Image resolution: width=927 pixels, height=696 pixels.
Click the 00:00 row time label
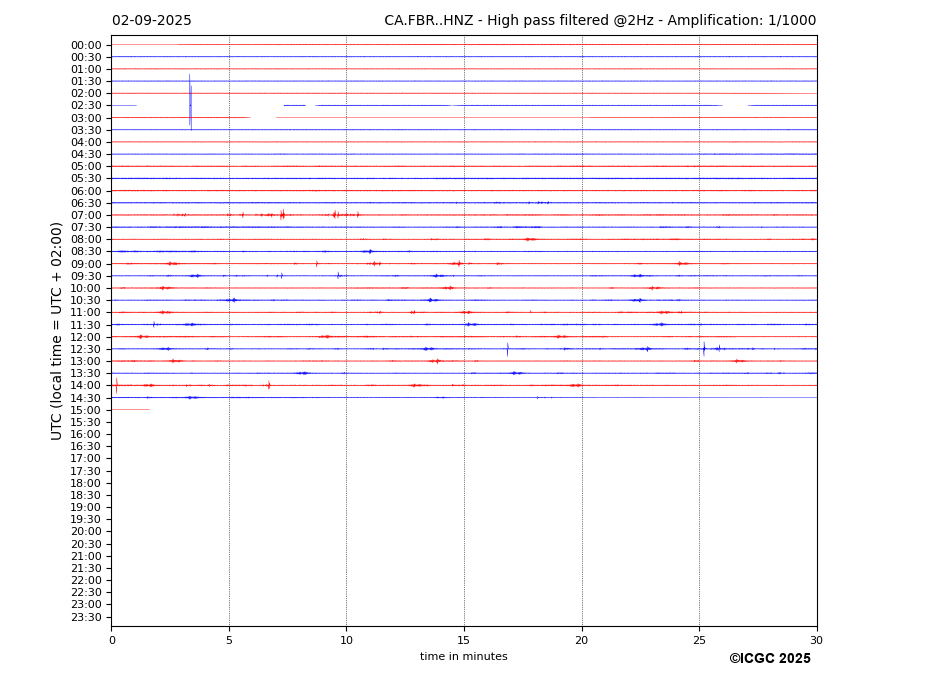coord(86,46)
